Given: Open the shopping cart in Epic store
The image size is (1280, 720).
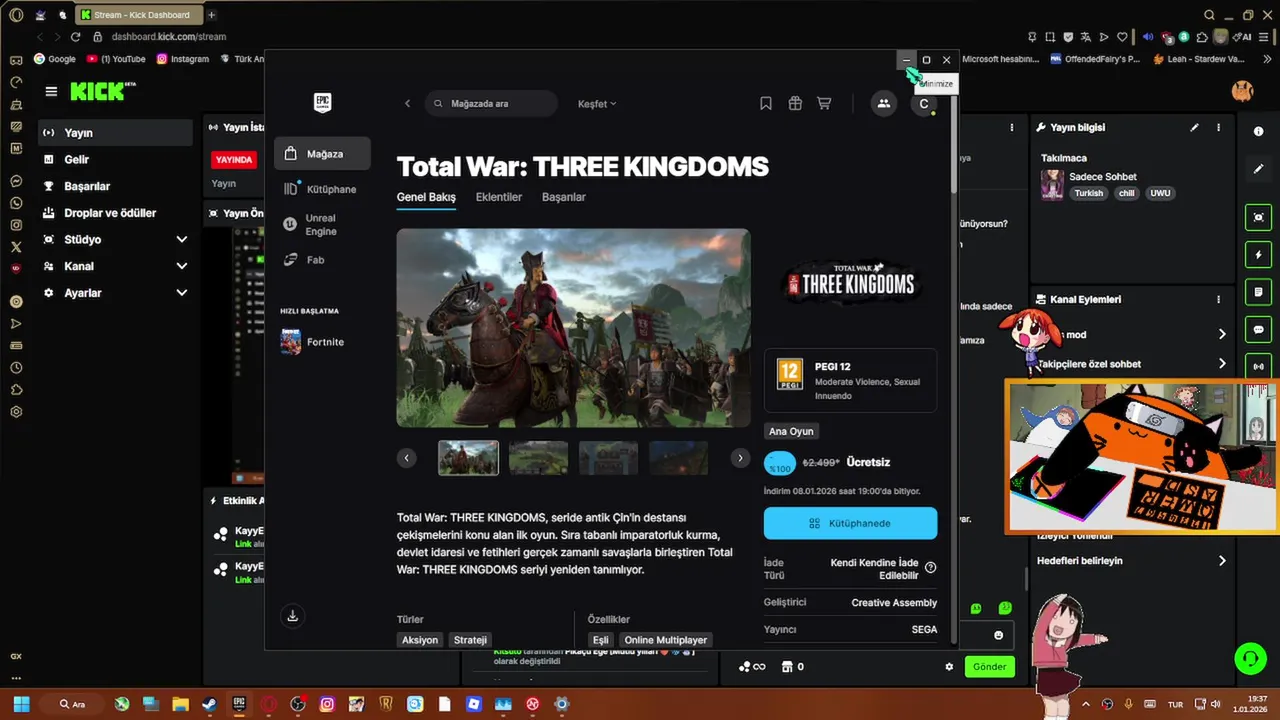Looking at the screenshot, I should tap(824, 103).
